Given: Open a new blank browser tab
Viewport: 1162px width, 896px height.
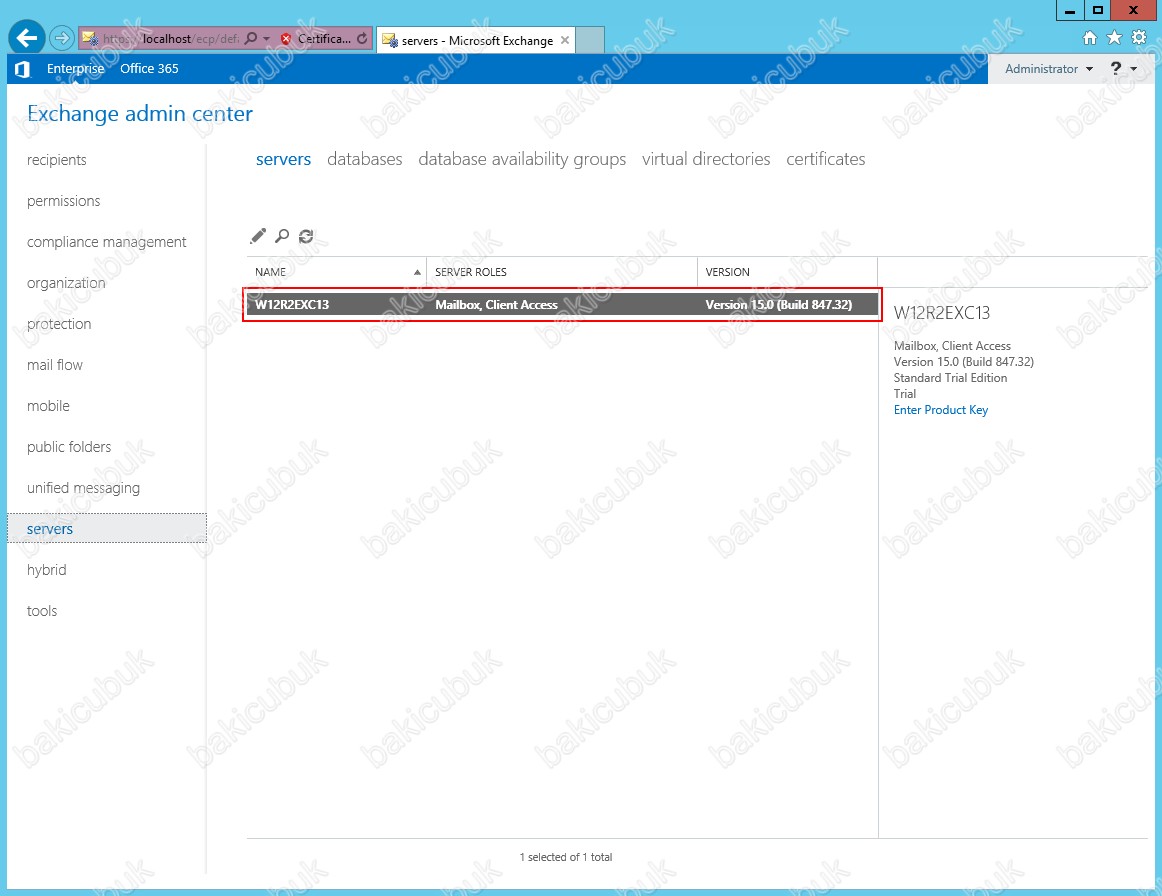Looking at the screenshot, I should [x=590, y=40].
